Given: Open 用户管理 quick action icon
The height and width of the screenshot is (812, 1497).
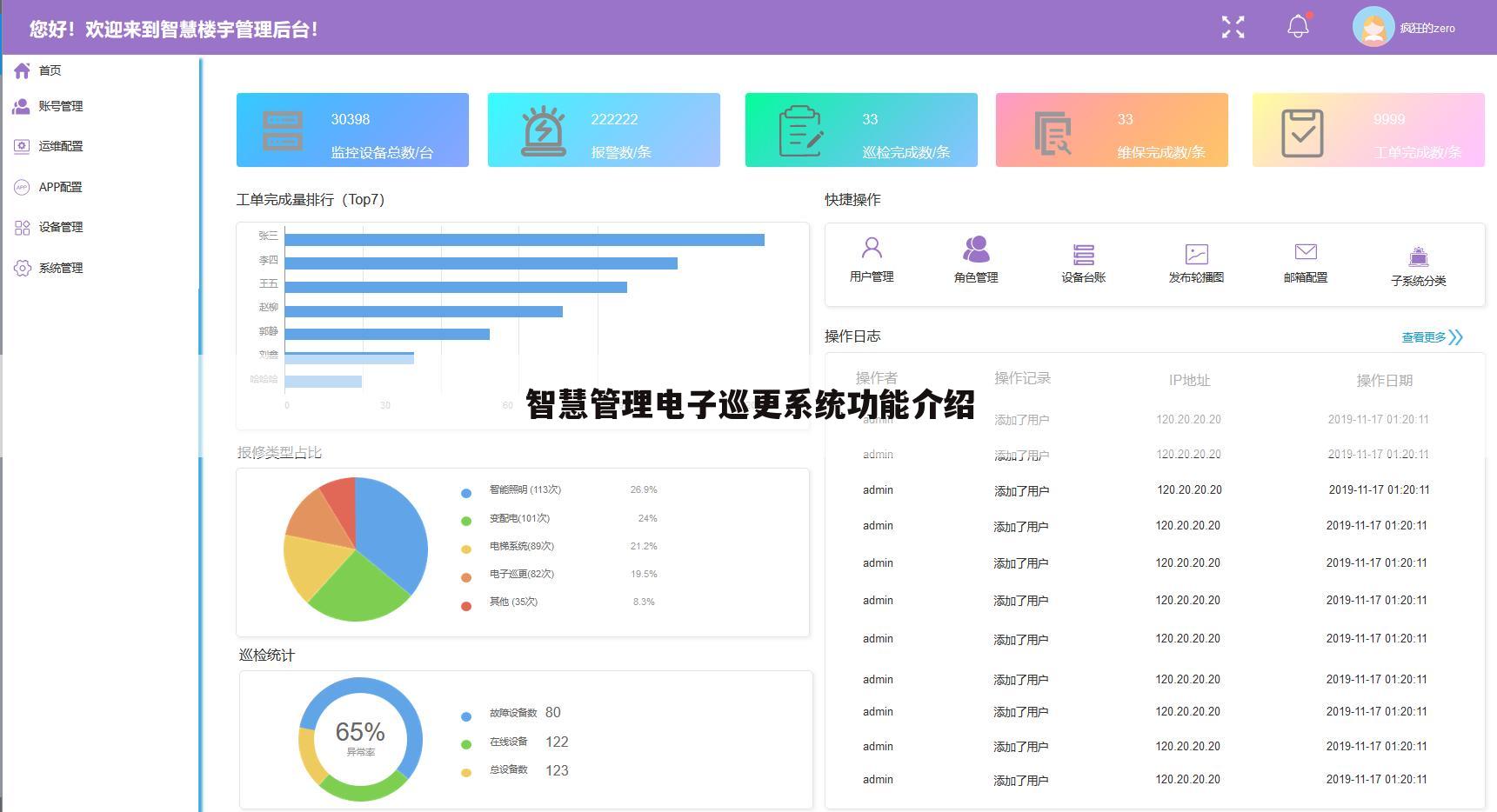Looking at the screenshot, I should [872, 249].
